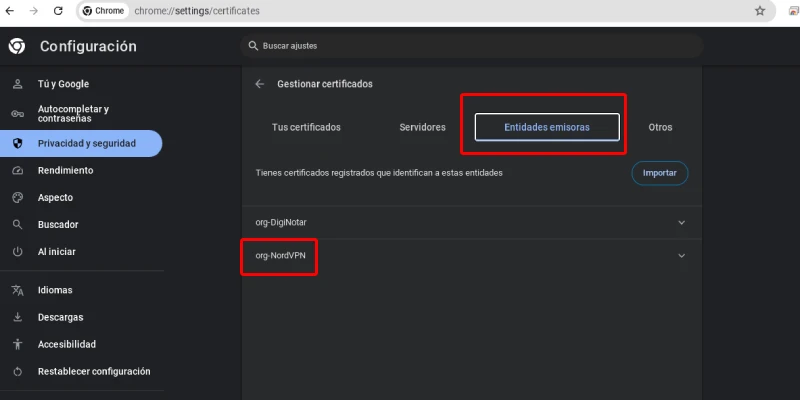Click the browser forward arrow
This screenshot has height=400, width=800.
[x=34, y=11]
